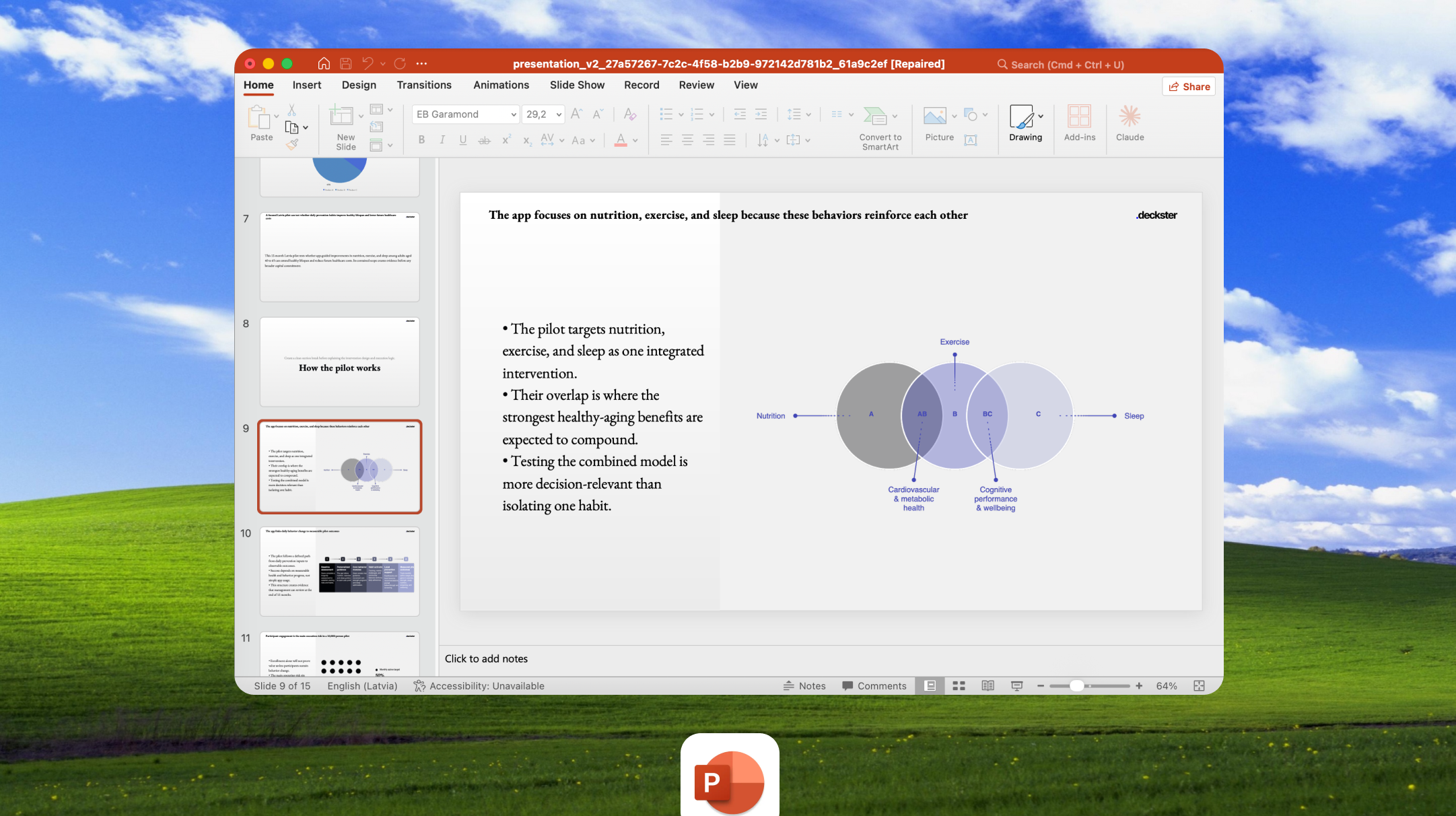Decrease font size with the smaller A icon

pos(598,114)
